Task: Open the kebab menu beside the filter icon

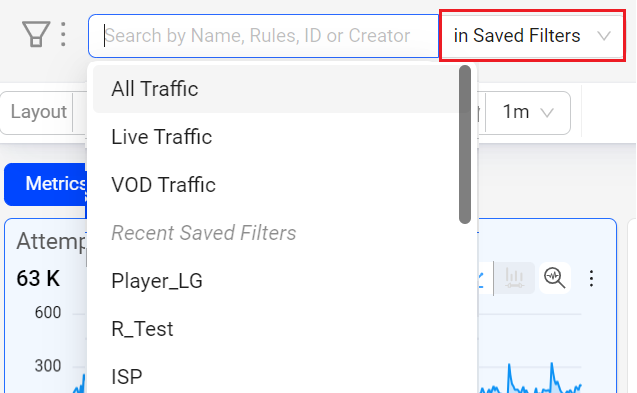Action: click(63, 34)
